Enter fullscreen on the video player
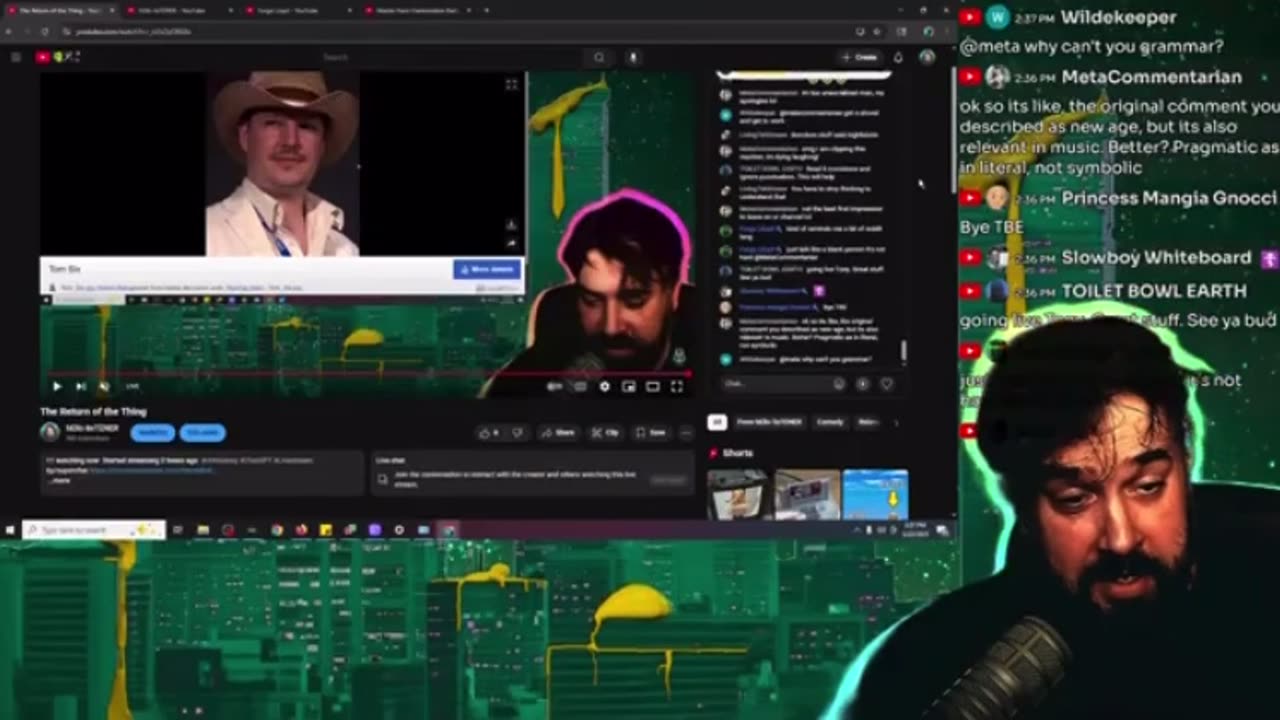This screenshot has height=720, width=1280. tap(676, 386)
